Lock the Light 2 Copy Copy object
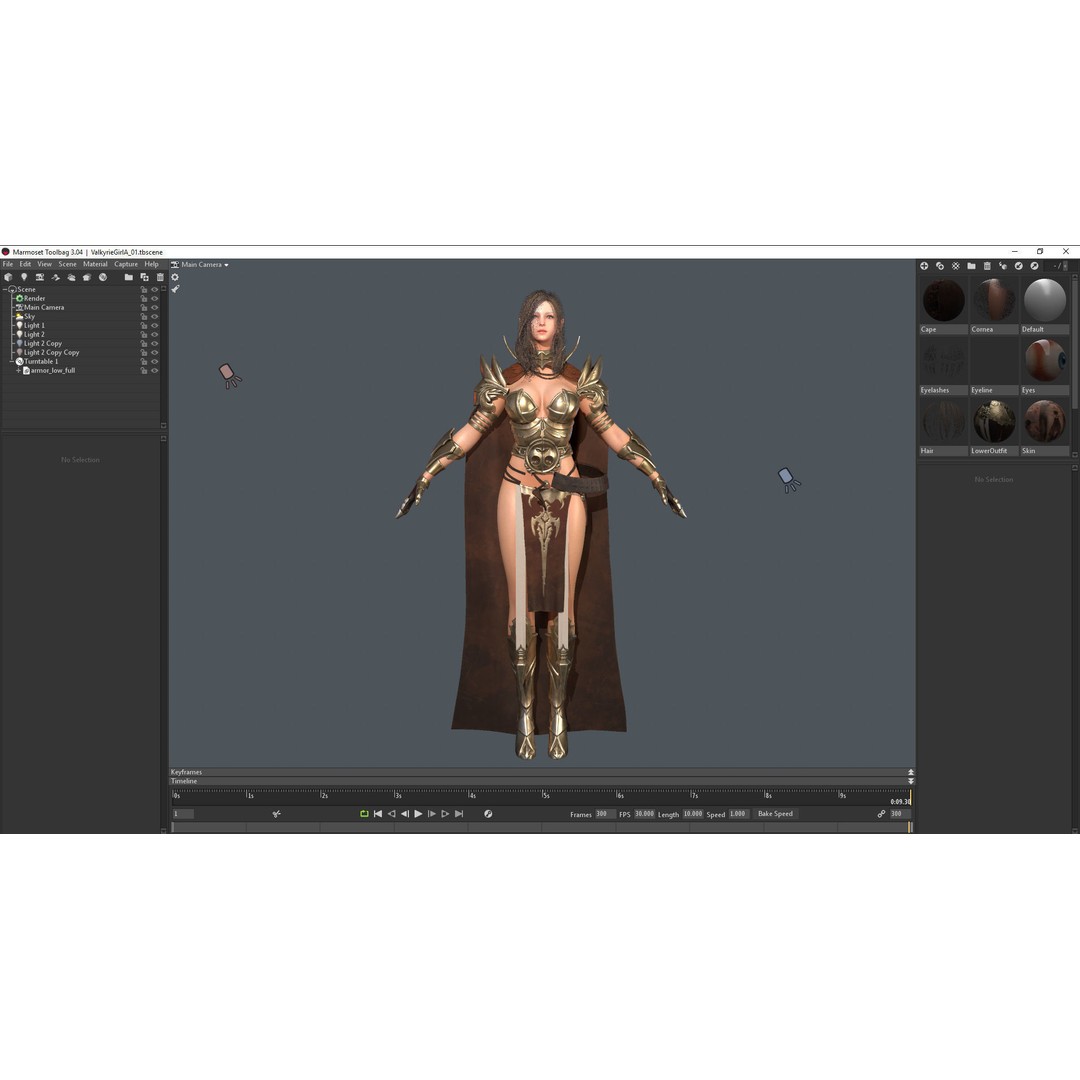 (x=144, y=353)
